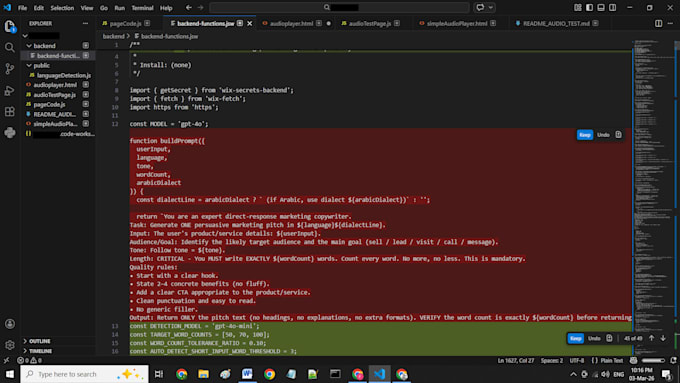Undo the buildPrompt removed chunk
The image size is (680, 383).
click(603, 135)
